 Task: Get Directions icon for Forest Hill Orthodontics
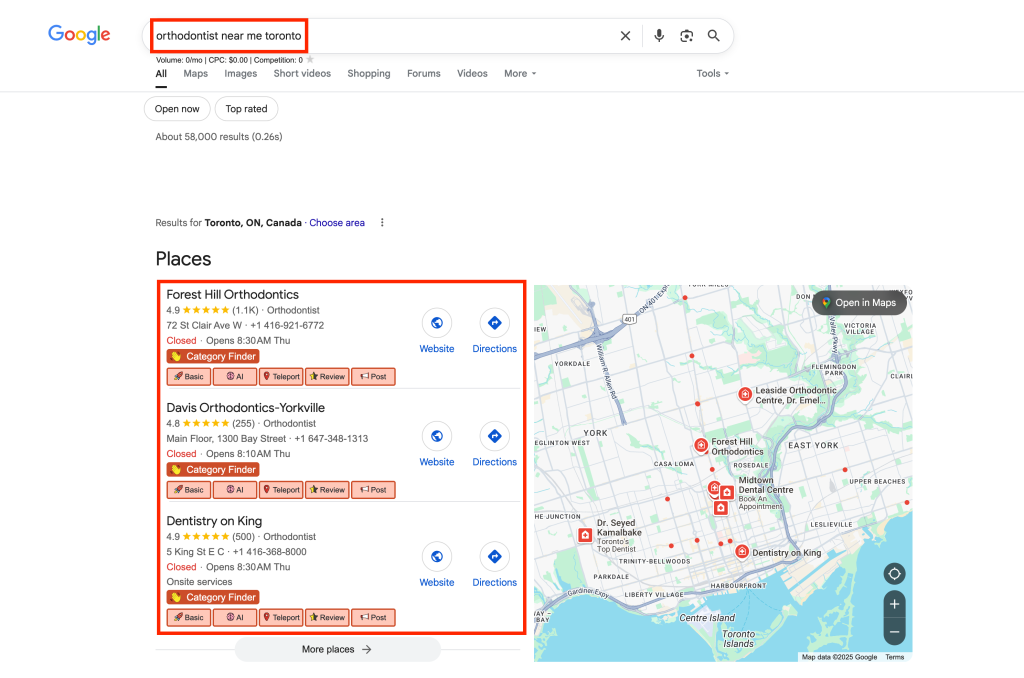tap(494, 323)
